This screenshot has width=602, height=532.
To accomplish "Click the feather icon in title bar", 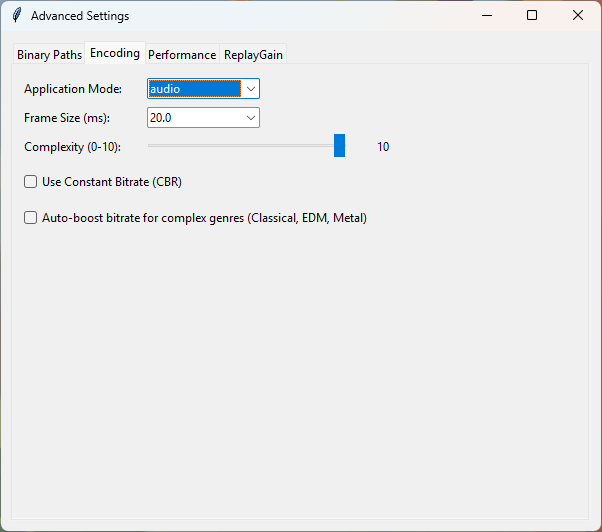I will coord(17,15).
